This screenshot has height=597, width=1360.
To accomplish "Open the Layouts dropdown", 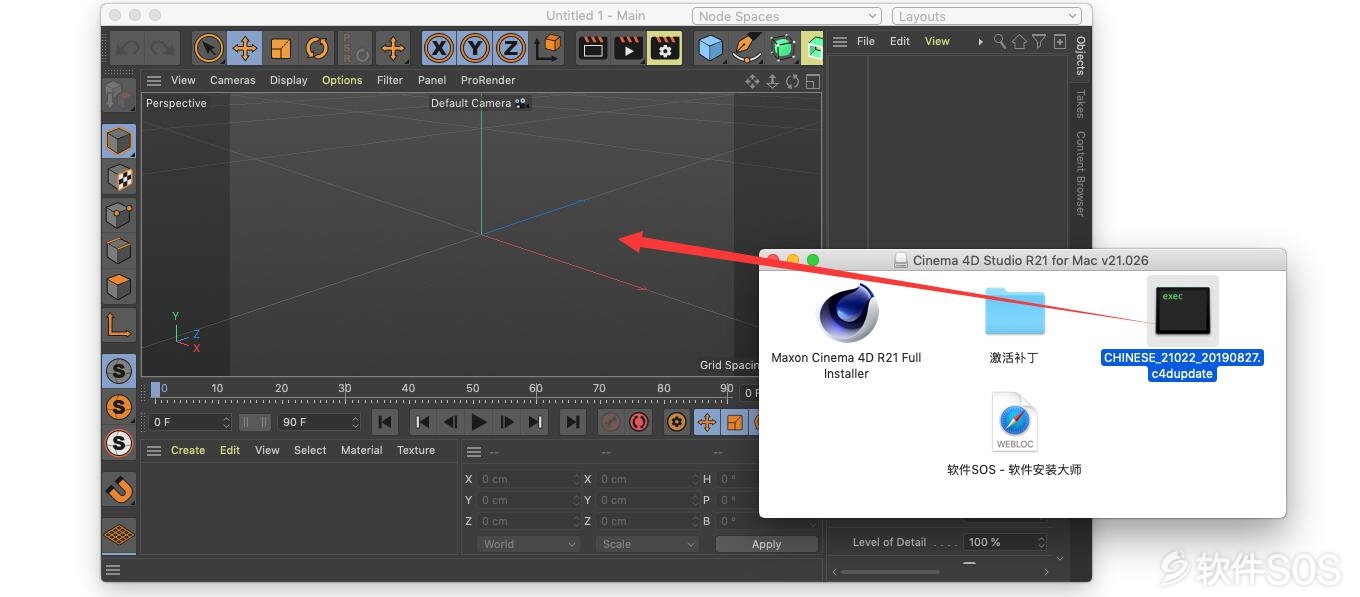I will [x=986, y=16].
